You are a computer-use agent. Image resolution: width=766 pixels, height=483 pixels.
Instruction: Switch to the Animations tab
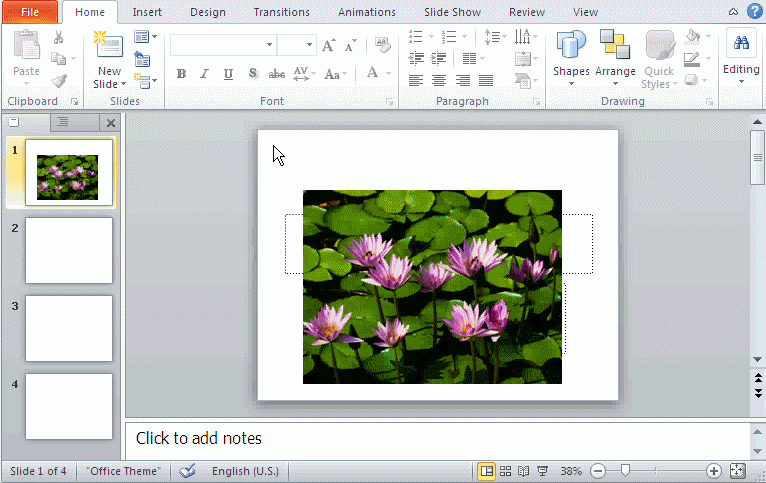coord(367,12)
